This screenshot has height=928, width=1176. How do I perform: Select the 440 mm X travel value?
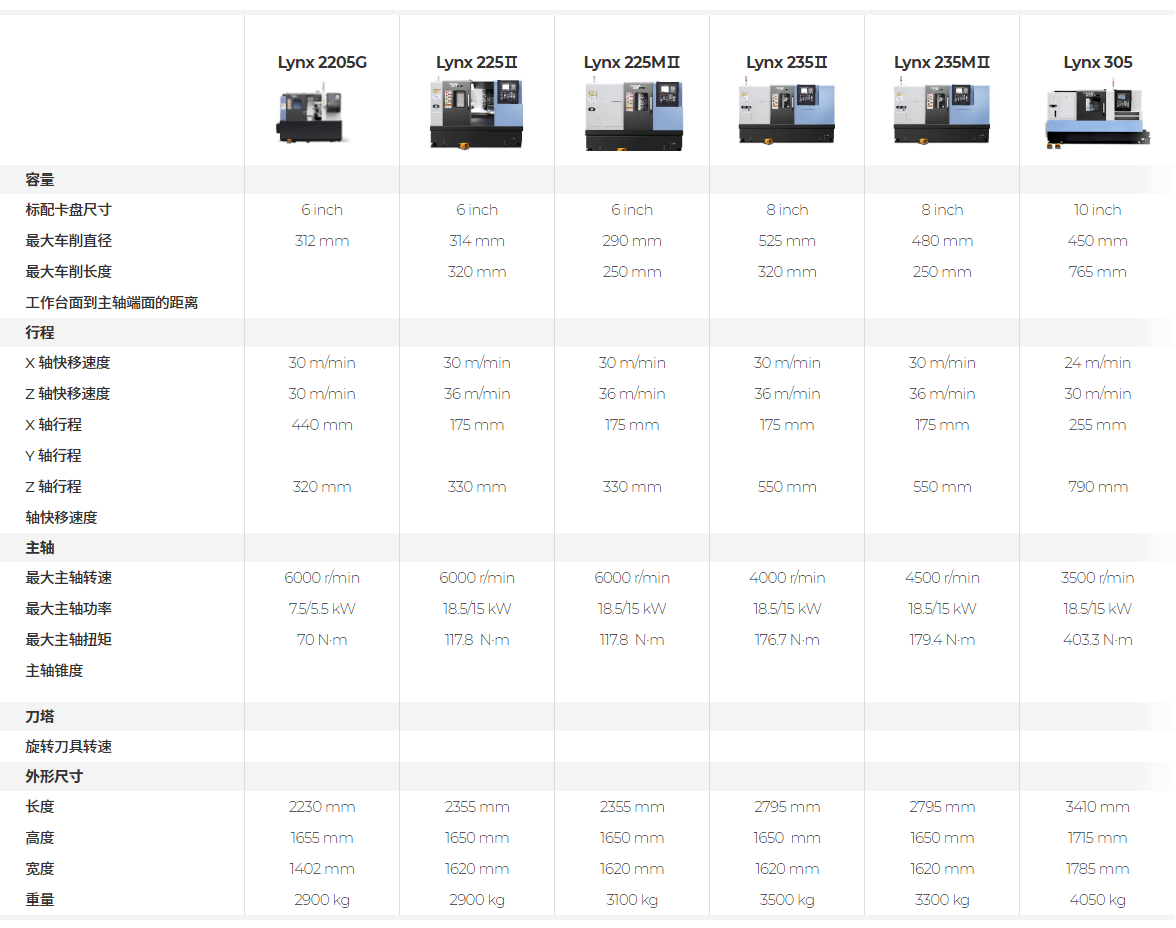322,425
